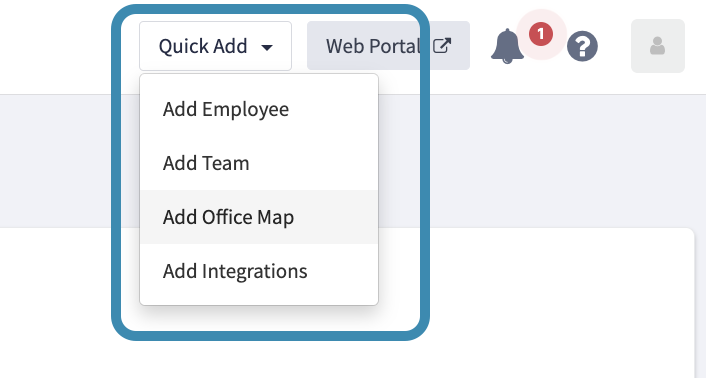Screen dimensions: 706x378
Task: View the single unread notification alert
Action: click(541, 34)
